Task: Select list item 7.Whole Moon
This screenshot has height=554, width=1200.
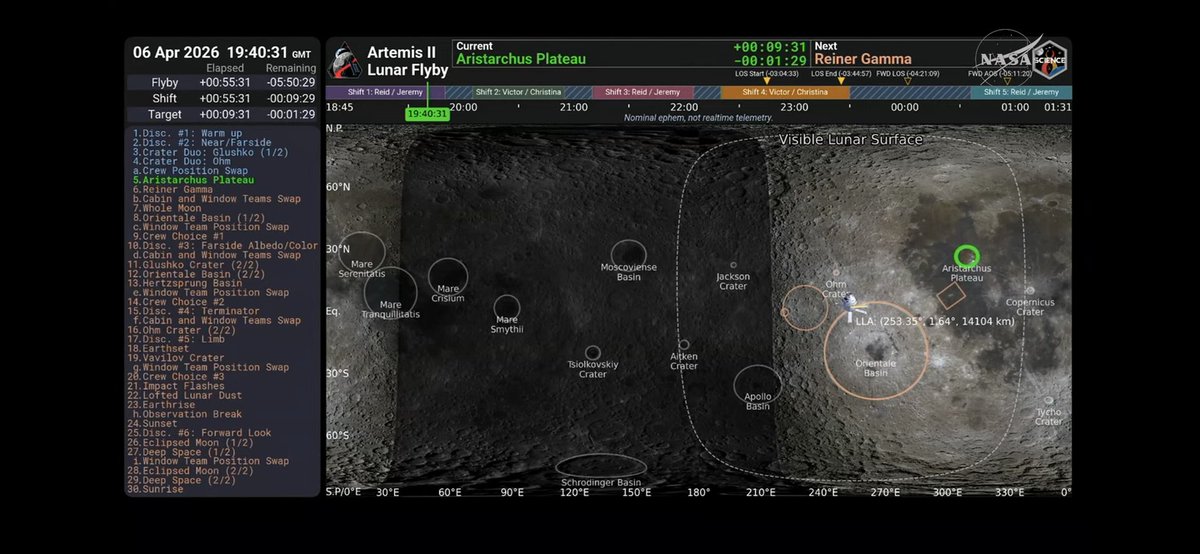Action: point(167,208)
